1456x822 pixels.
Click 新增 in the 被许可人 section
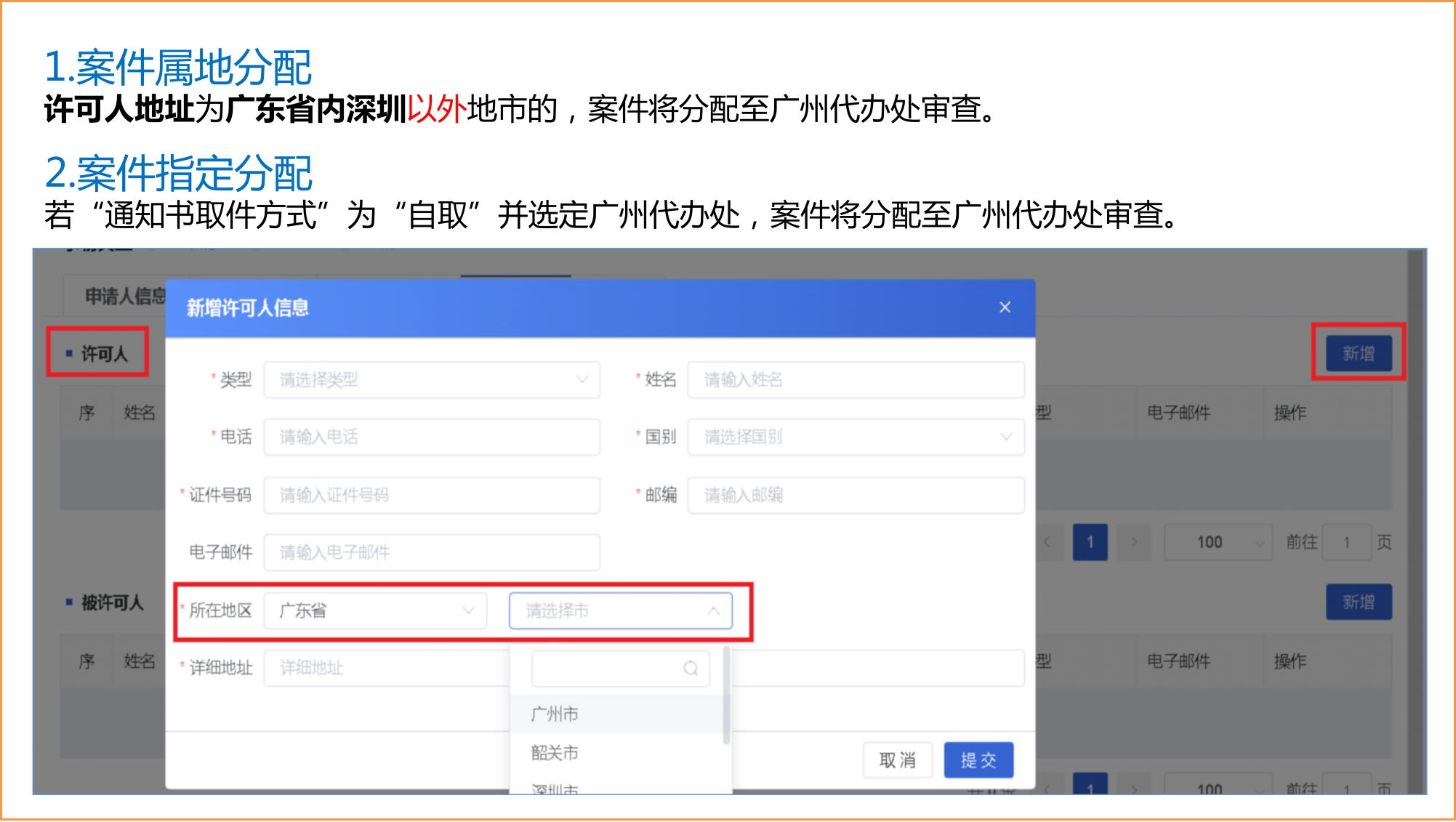coord(1359,602)
